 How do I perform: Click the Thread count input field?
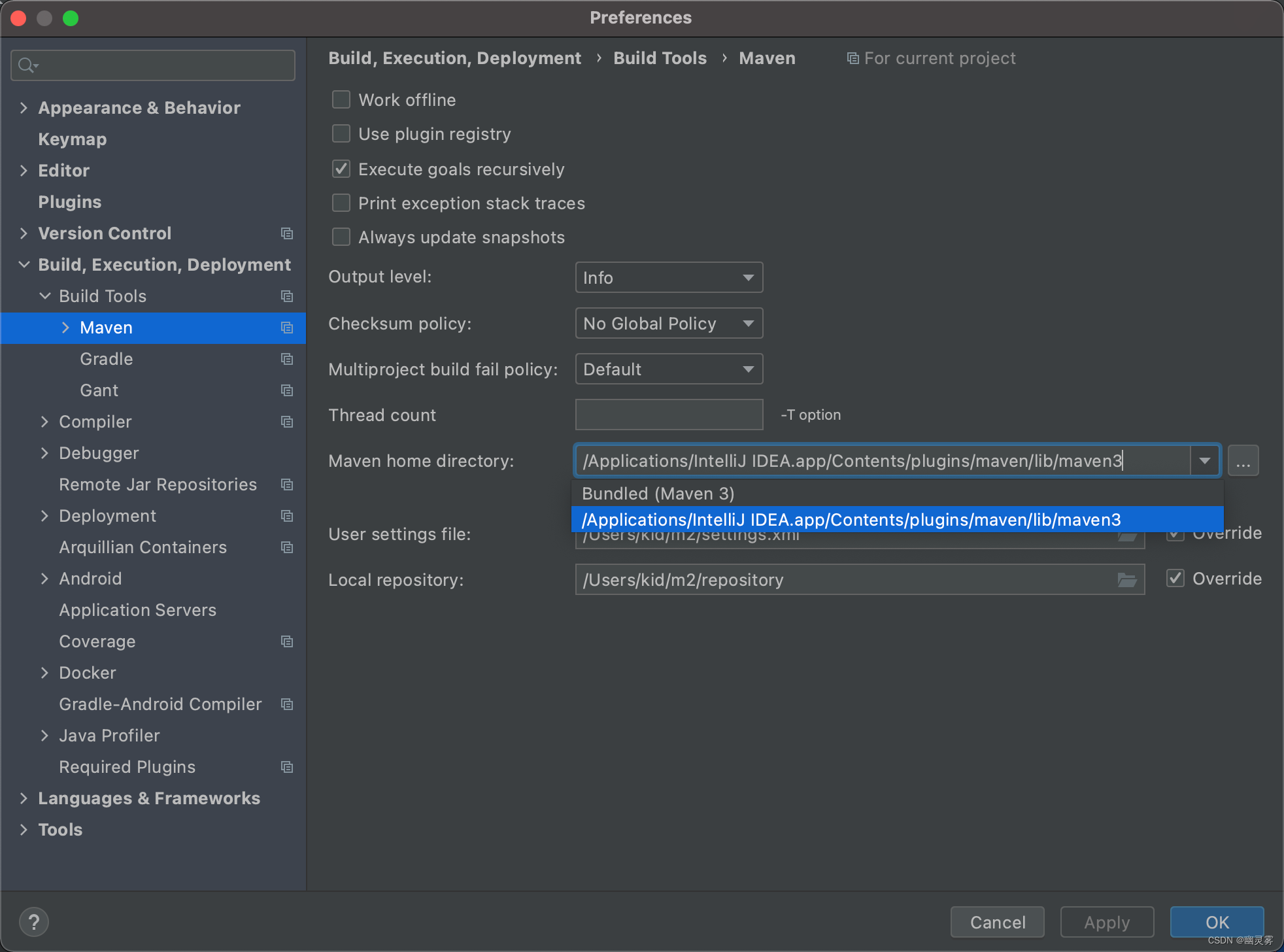[x=669, y=415]
